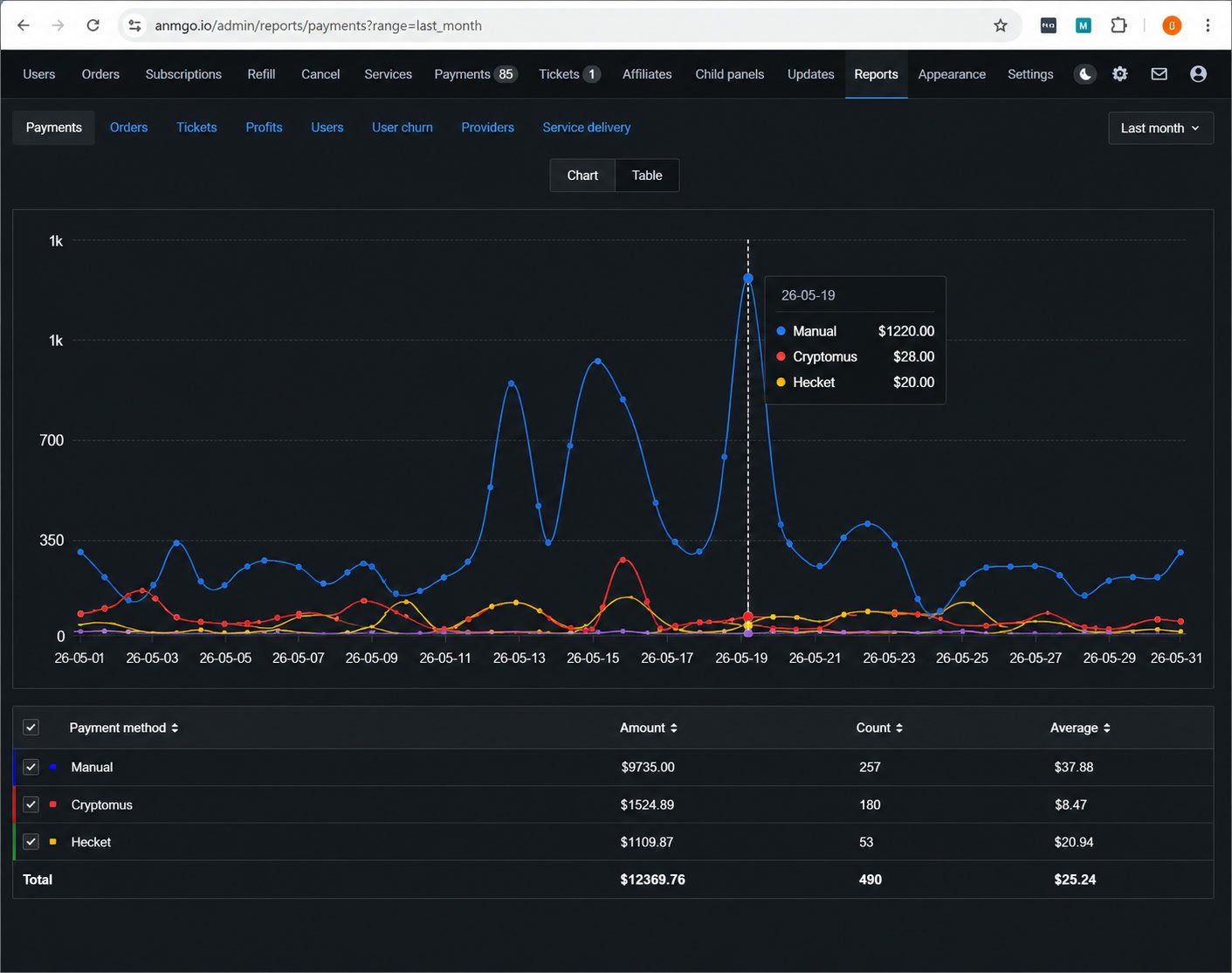Open the Affiliates page

(x=647, y=74)
